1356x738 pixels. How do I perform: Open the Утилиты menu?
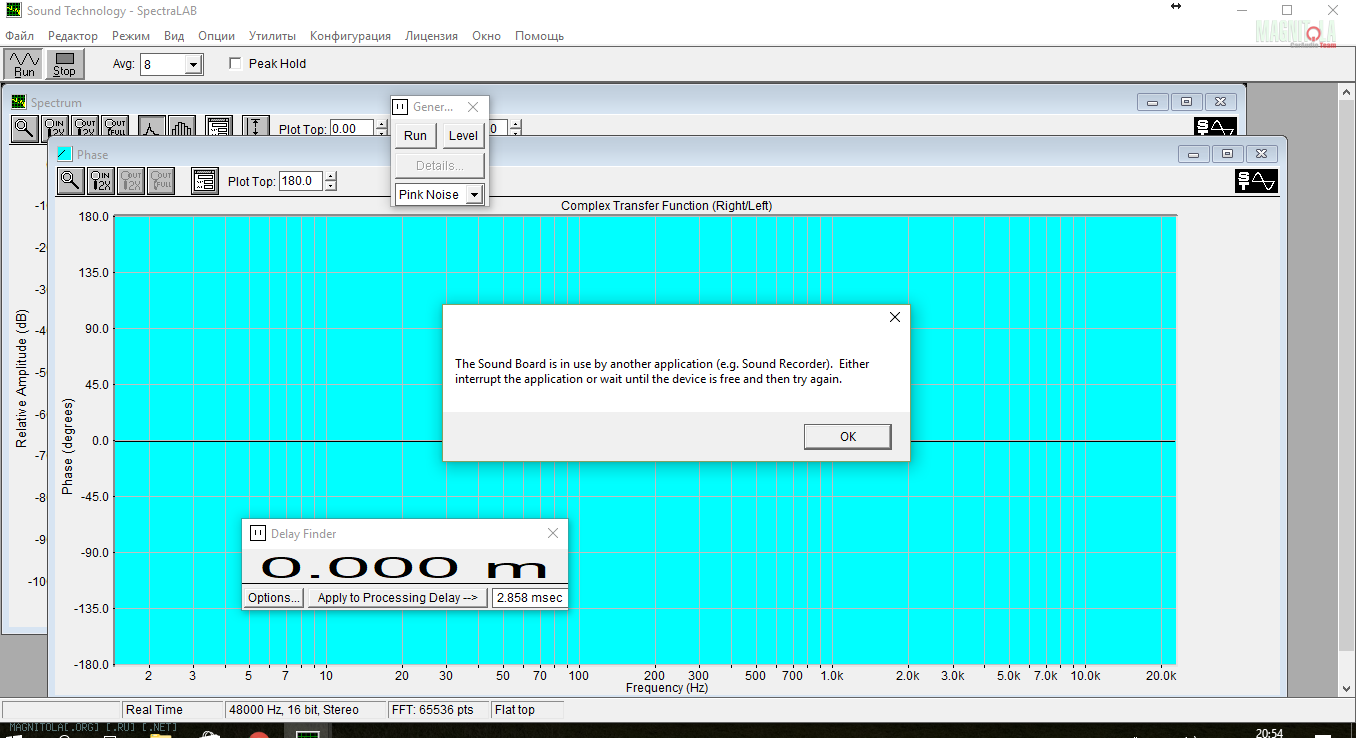click(x=272, y=36)
